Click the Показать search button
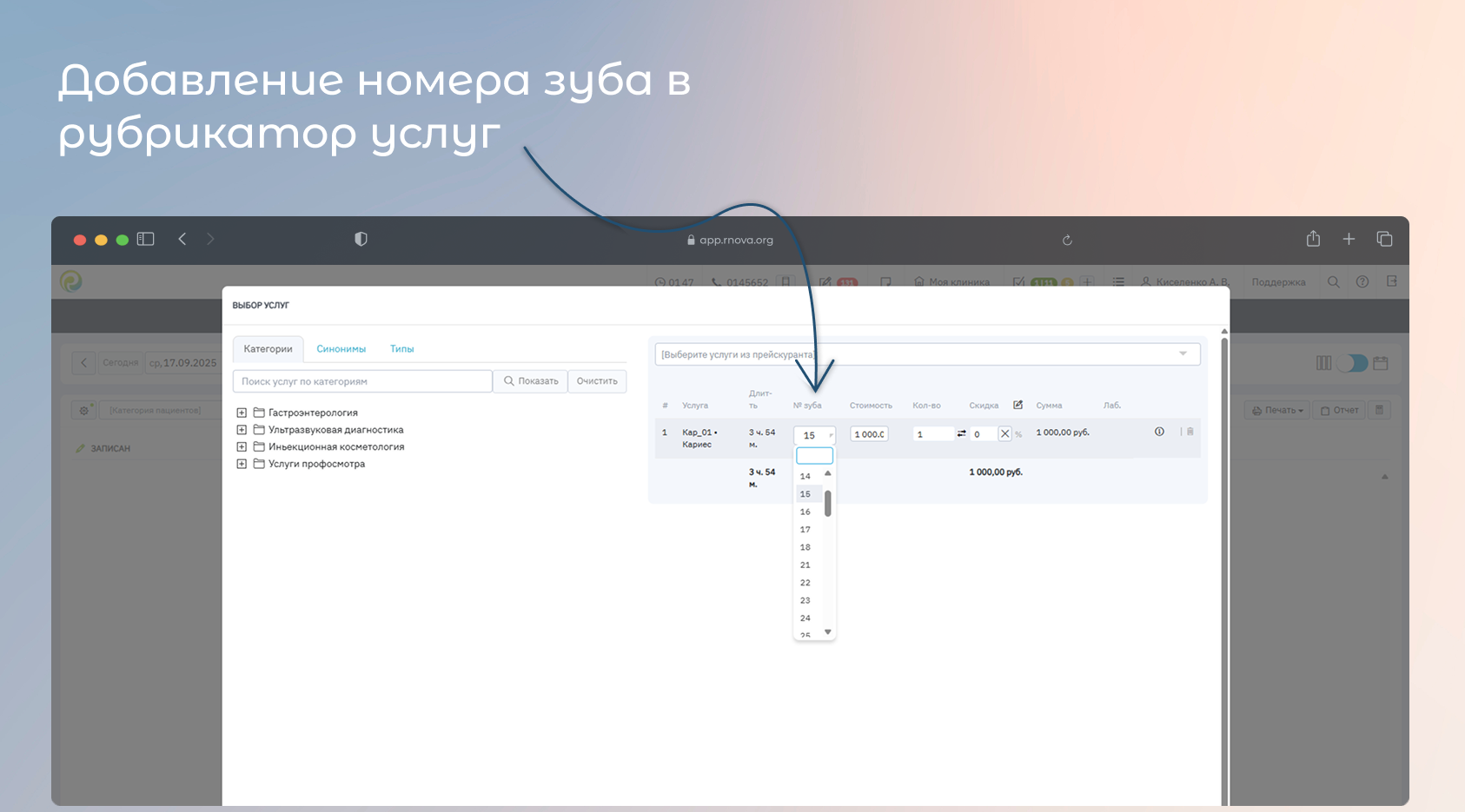1465x812 pixels. (531, 381)
